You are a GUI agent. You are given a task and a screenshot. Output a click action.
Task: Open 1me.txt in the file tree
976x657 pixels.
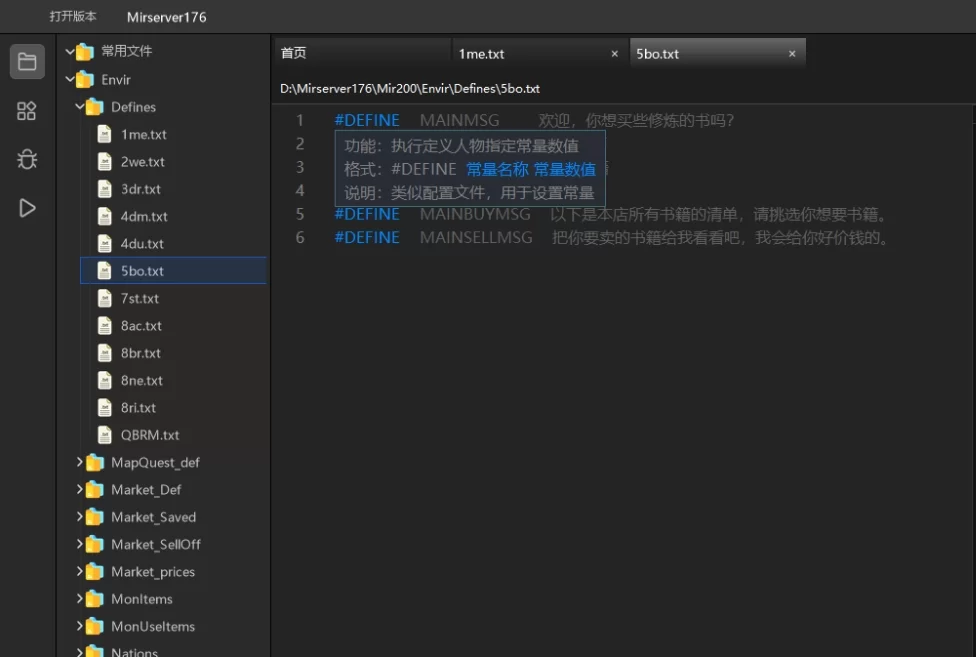coord(144,134)
